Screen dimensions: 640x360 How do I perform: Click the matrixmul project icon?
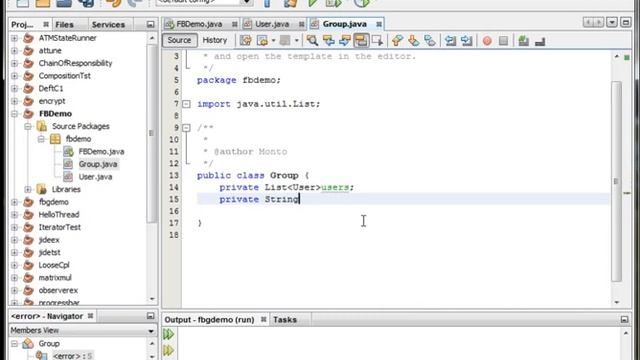point(28,278)
